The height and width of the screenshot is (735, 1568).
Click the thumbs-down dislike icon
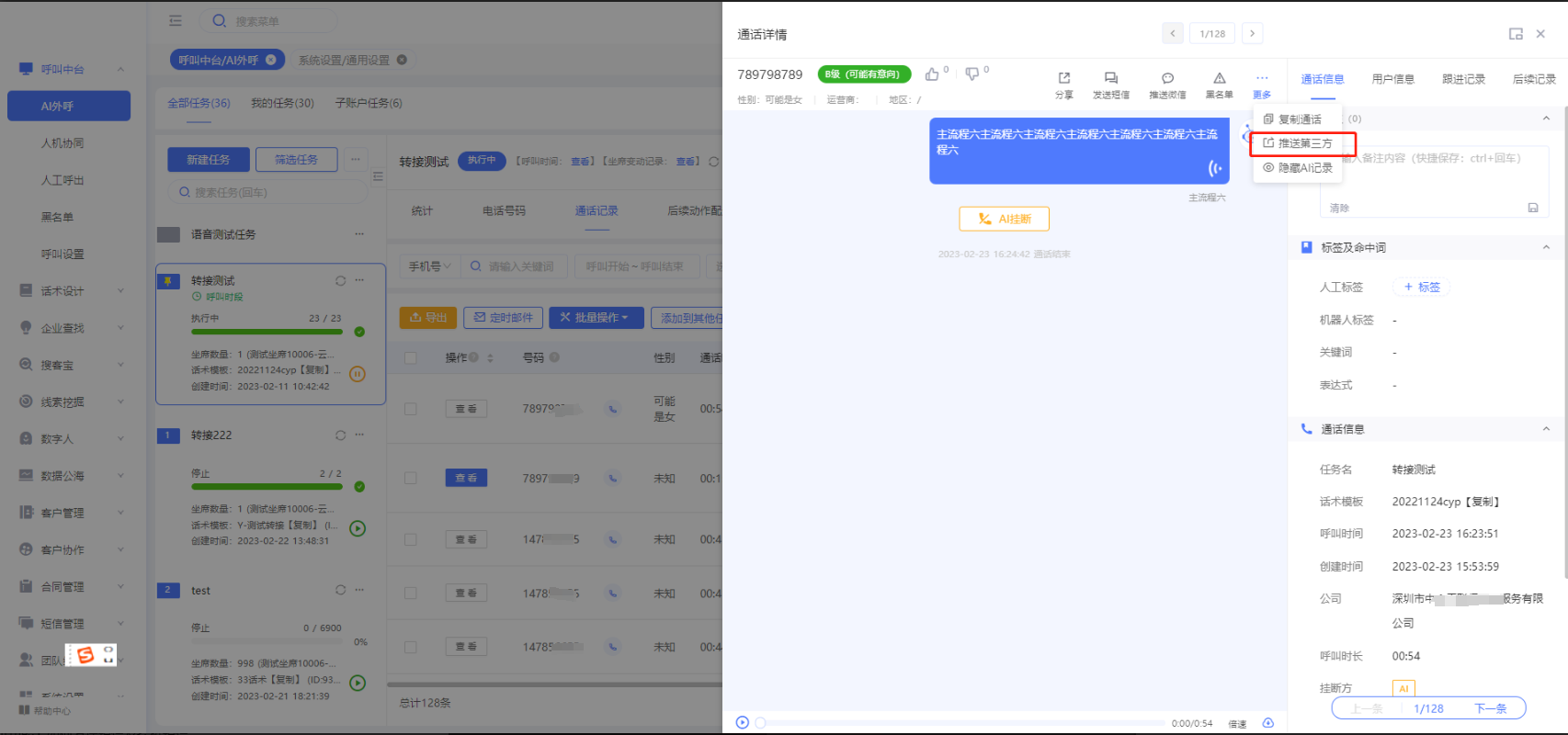[x=971, y=74]
